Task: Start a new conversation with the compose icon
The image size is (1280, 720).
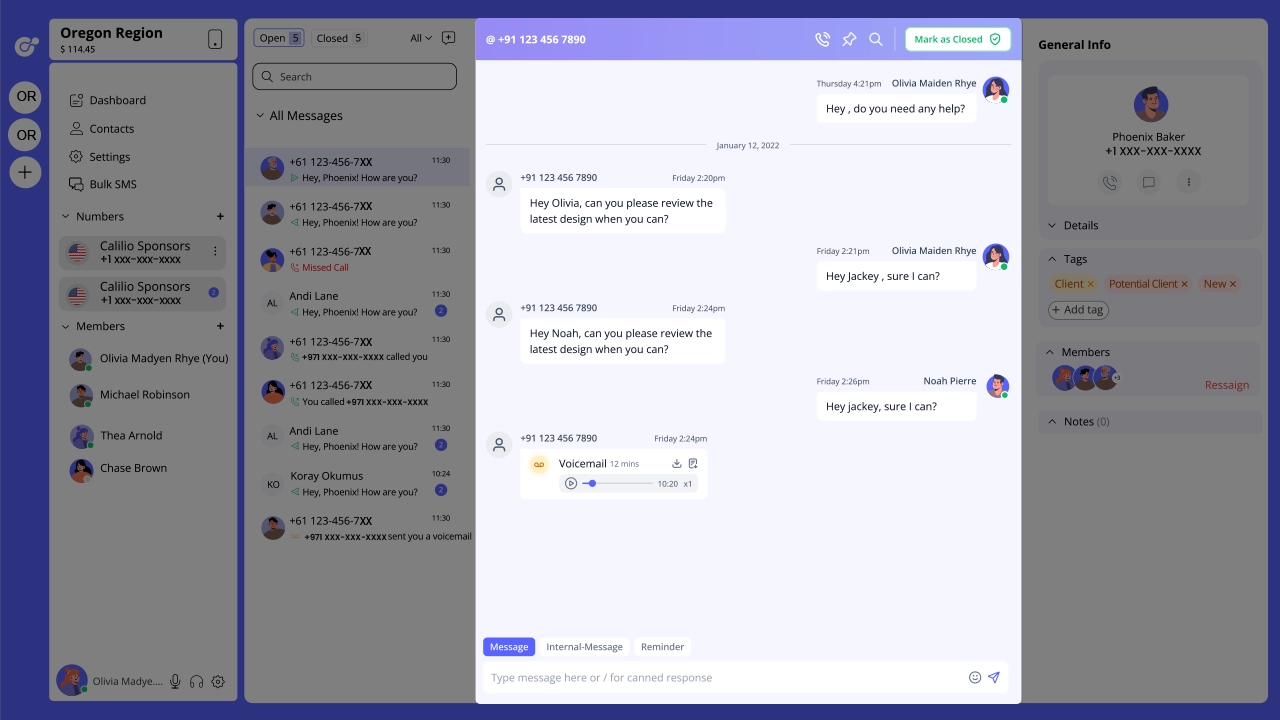Action: pyautogui.click(x=448, y=38)
